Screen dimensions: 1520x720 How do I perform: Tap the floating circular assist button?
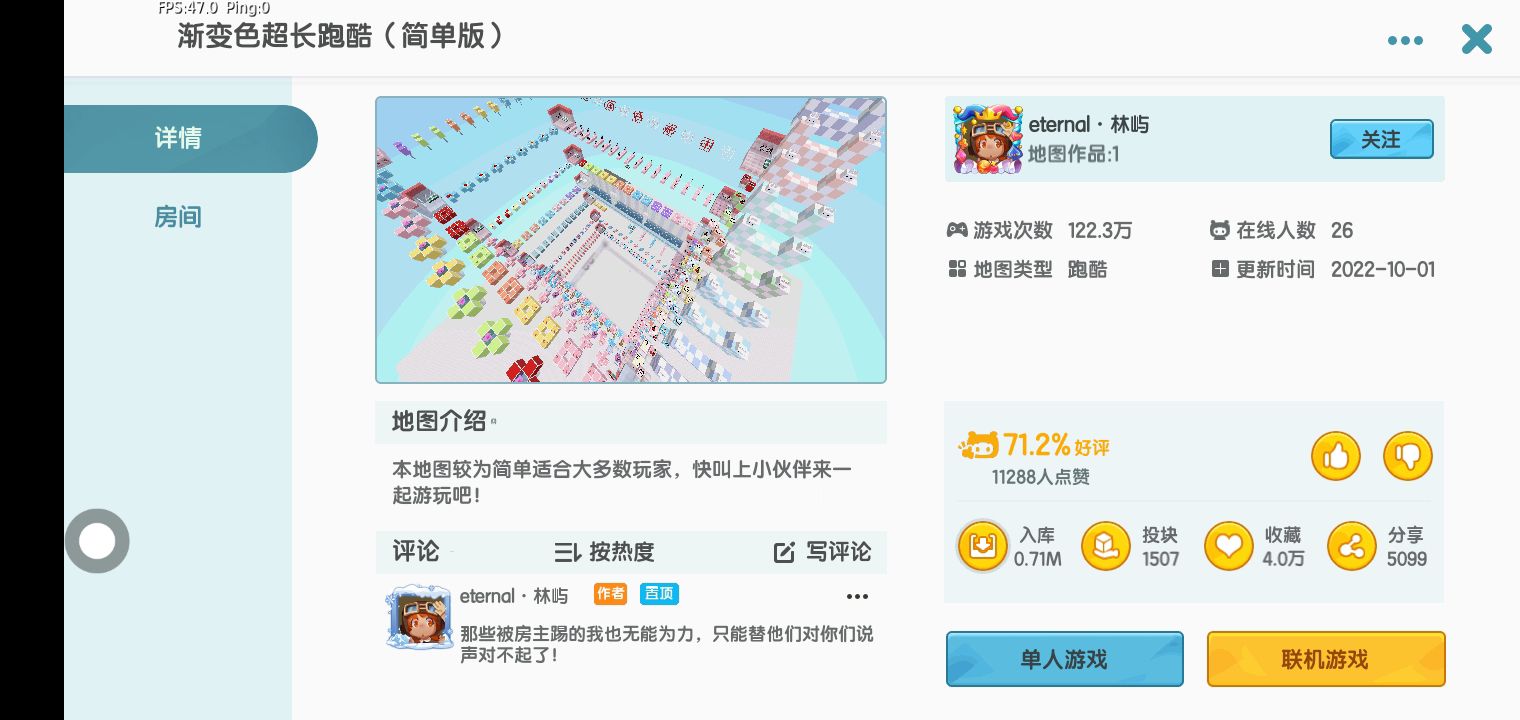coord(97,541)
